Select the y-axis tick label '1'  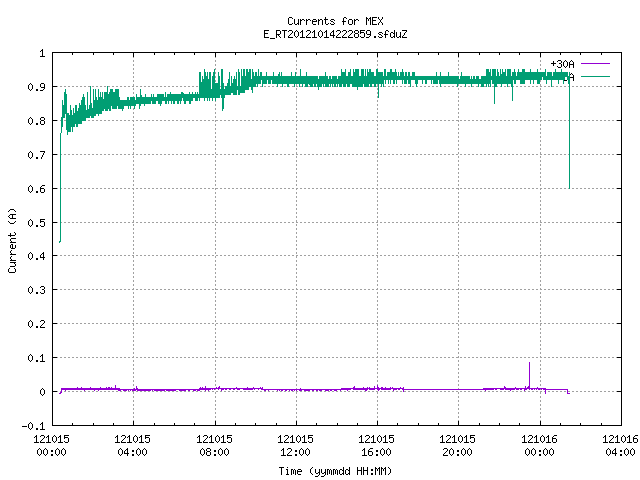pyautogui.click(x=42, y=53)
